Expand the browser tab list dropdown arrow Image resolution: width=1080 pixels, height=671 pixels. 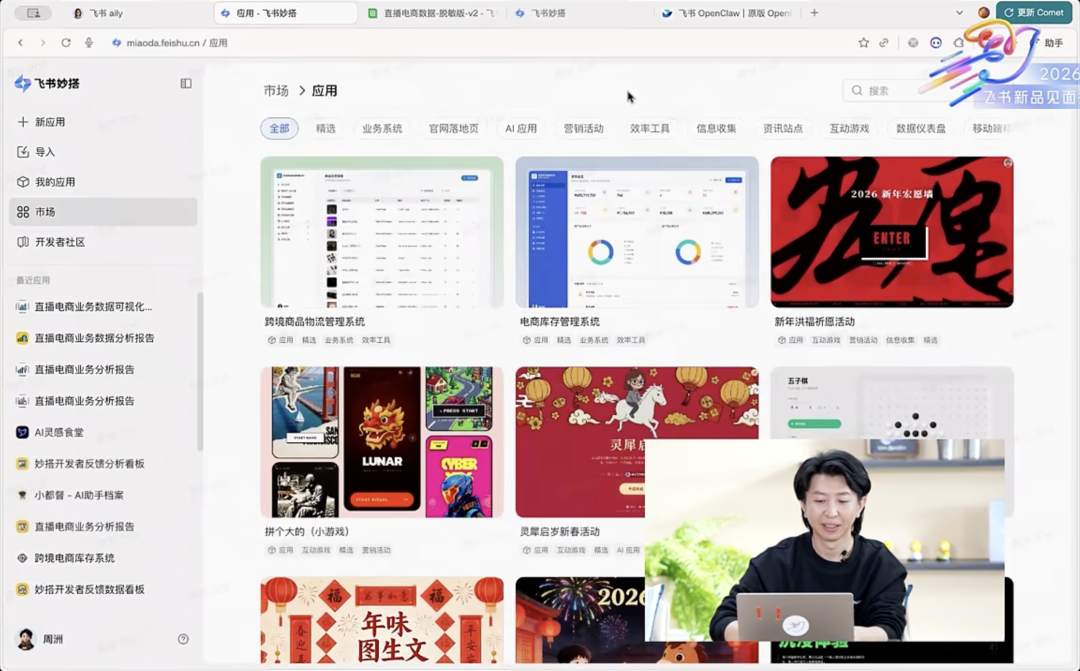[960, 13]
